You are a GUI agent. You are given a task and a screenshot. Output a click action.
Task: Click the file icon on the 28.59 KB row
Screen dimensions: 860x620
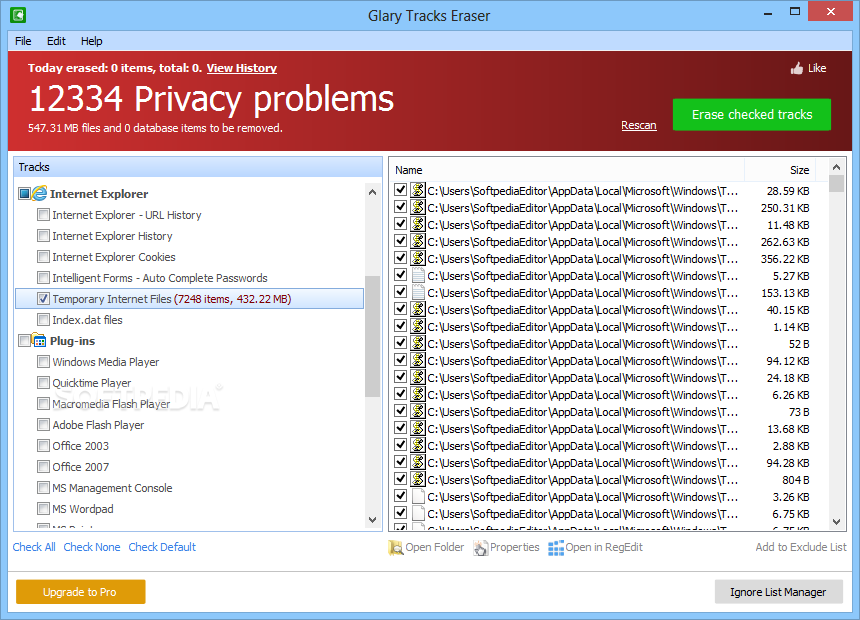click(418, 190)
